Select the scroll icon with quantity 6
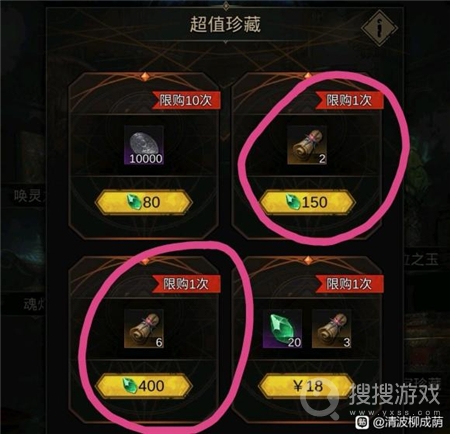The height and width of the screenshot is (434, 450). coord(144,329)
